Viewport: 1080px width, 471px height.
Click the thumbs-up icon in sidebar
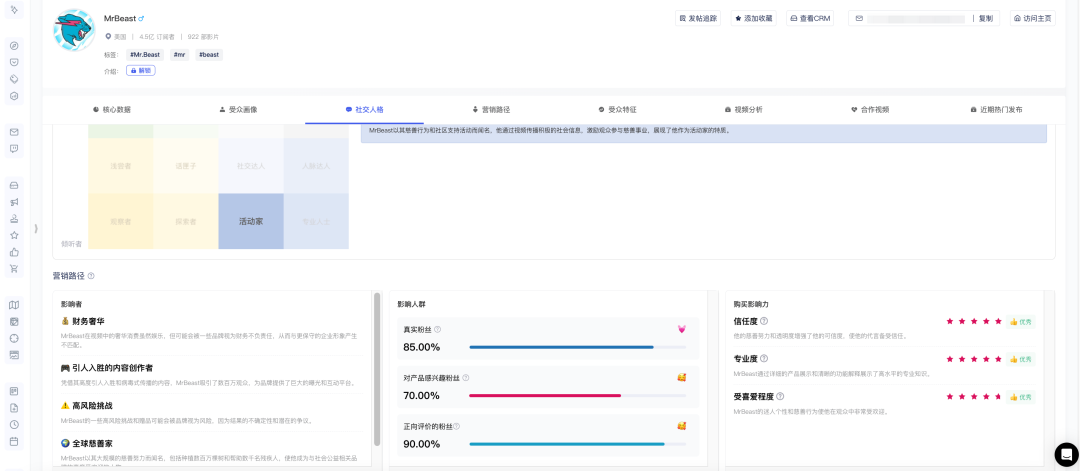coord(14,252)
